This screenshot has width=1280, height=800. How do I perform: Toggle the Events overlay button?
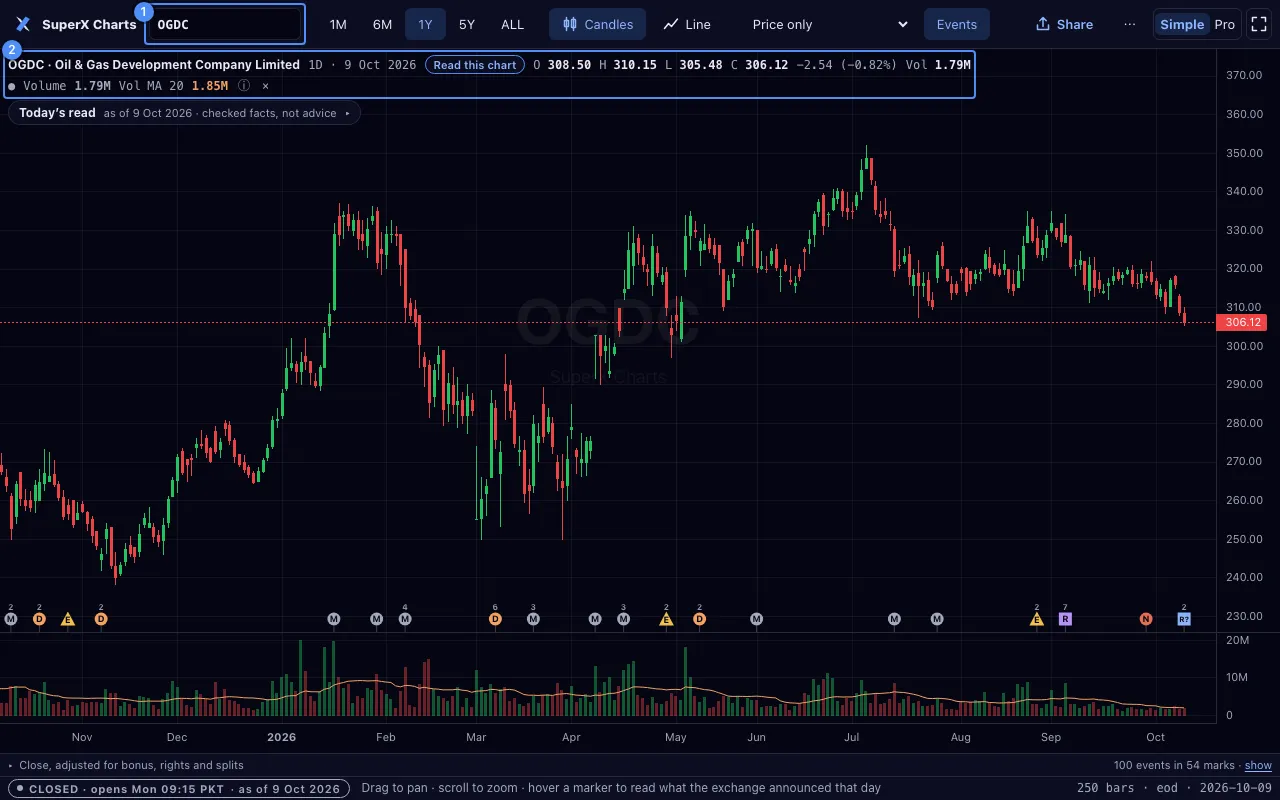pos(957,24)
